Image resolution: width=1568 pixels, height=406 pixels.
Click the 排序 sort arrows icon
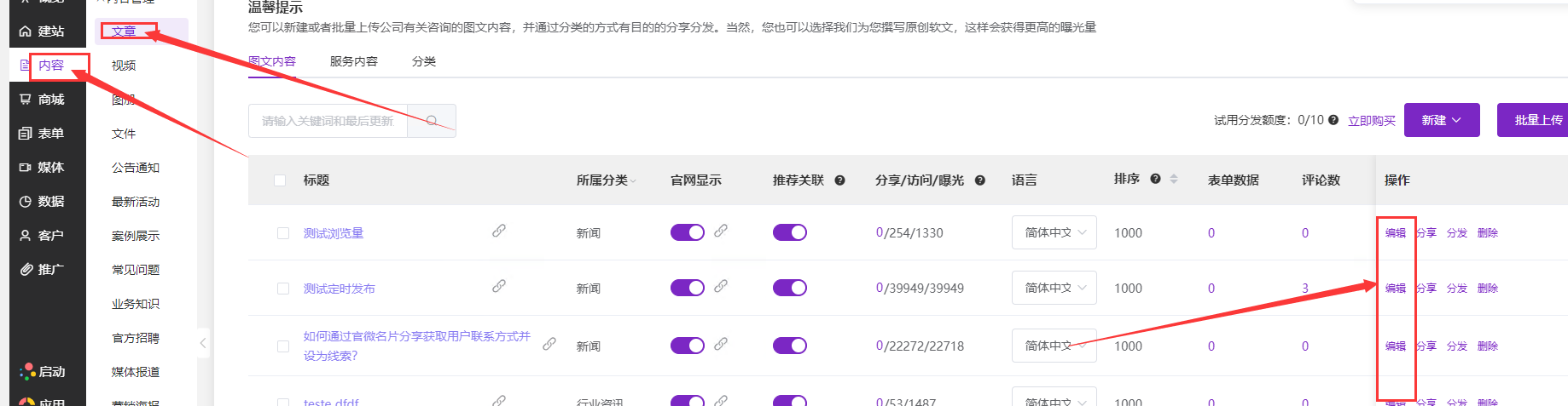[1173, 180]
